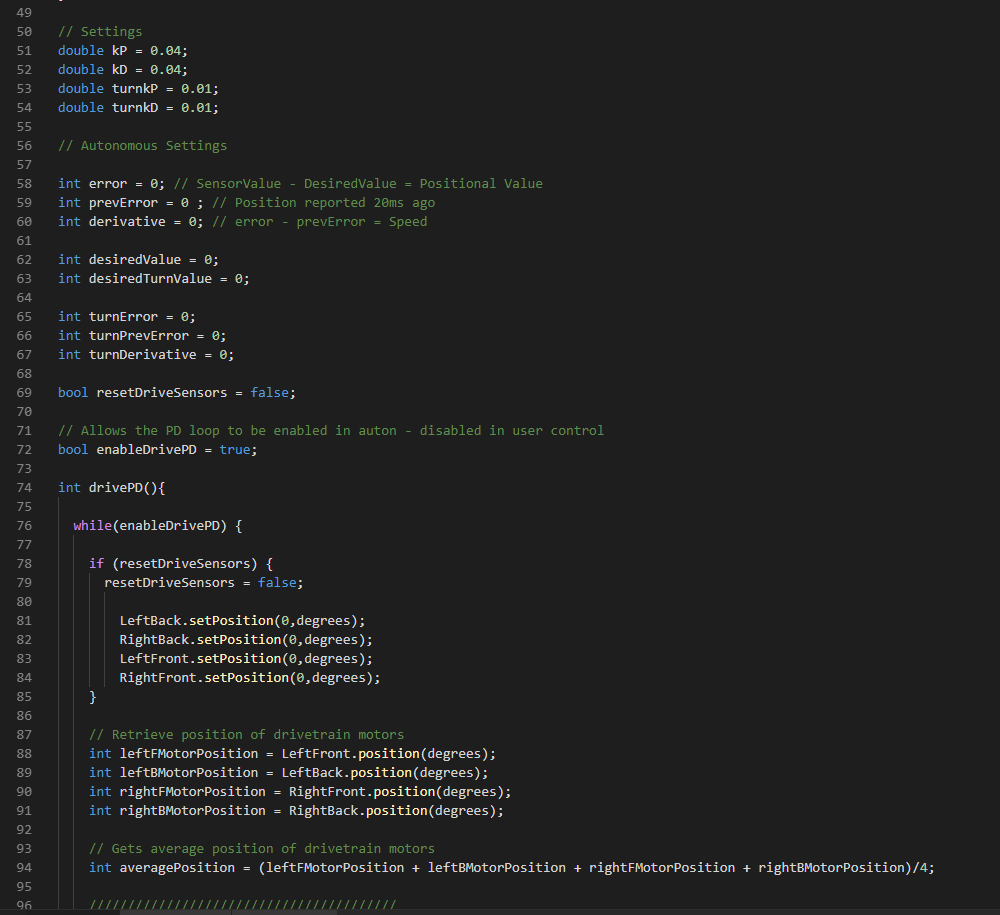The height and width of the screenshot is (915, 1000).
Task: Click the 'if (resetDriveSensors) {' statement
Action: pyautogui.click(x=181, y=564)
